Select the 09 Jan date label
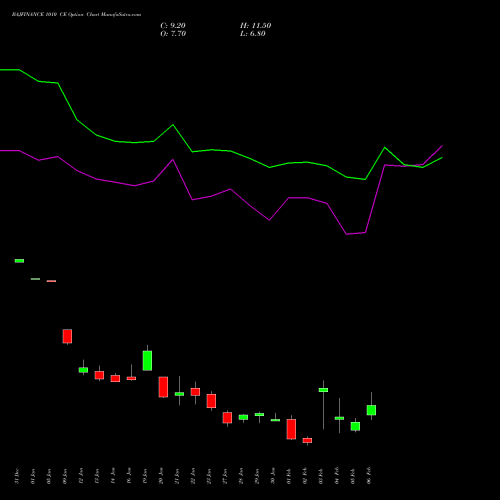The height and width of the screenshot is (500, 500). point(65,476)
